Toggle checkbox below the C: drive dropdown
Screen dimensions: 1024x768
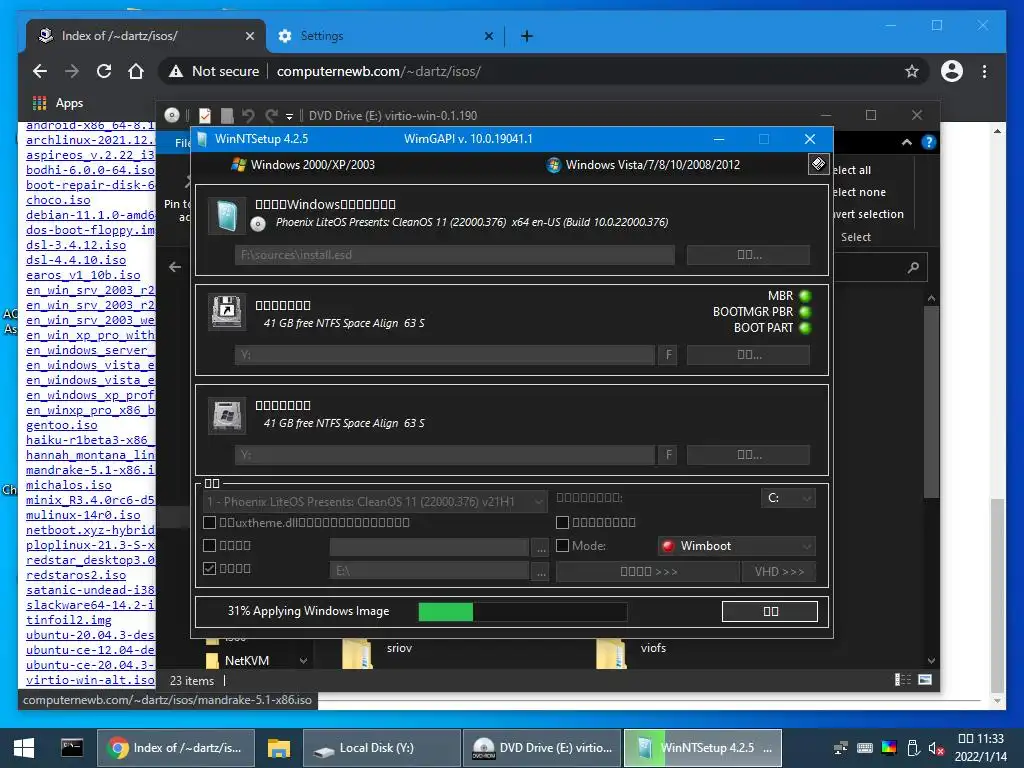coord(562,522)
